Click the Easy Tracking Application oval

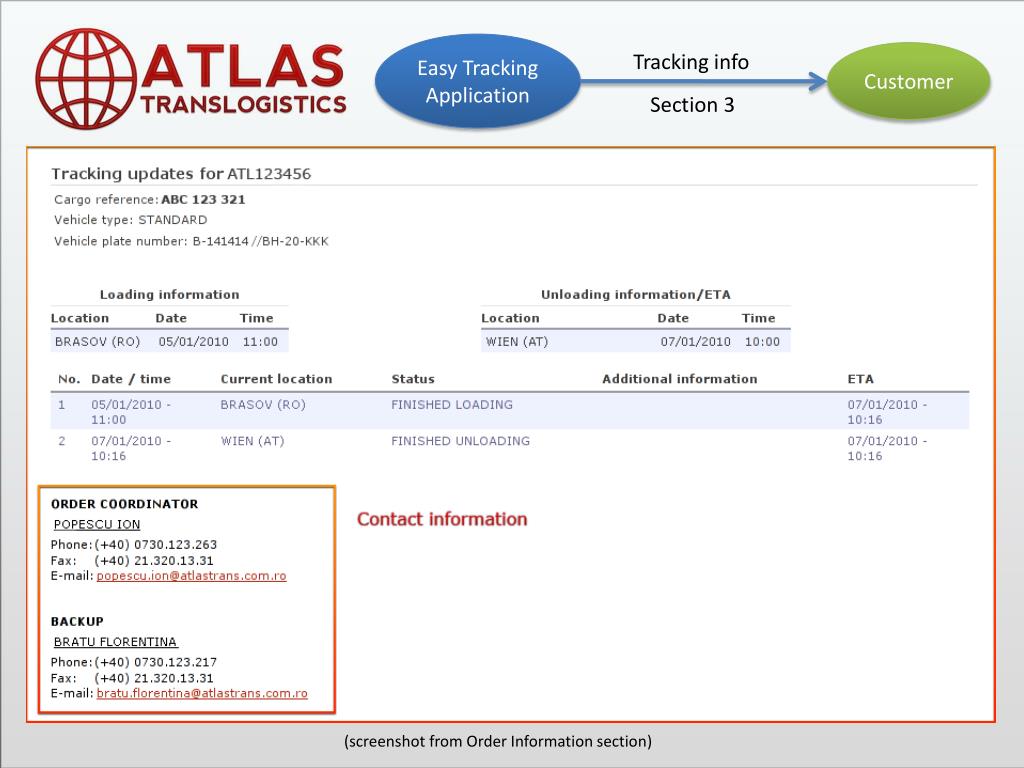477,82
